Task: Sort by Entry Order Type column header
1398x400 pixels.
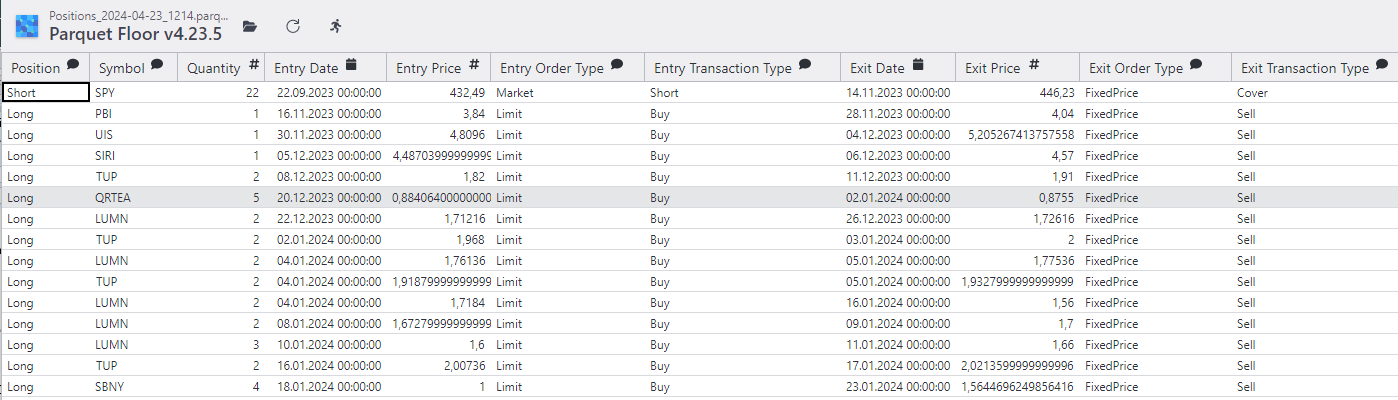Action: (551, 68)
